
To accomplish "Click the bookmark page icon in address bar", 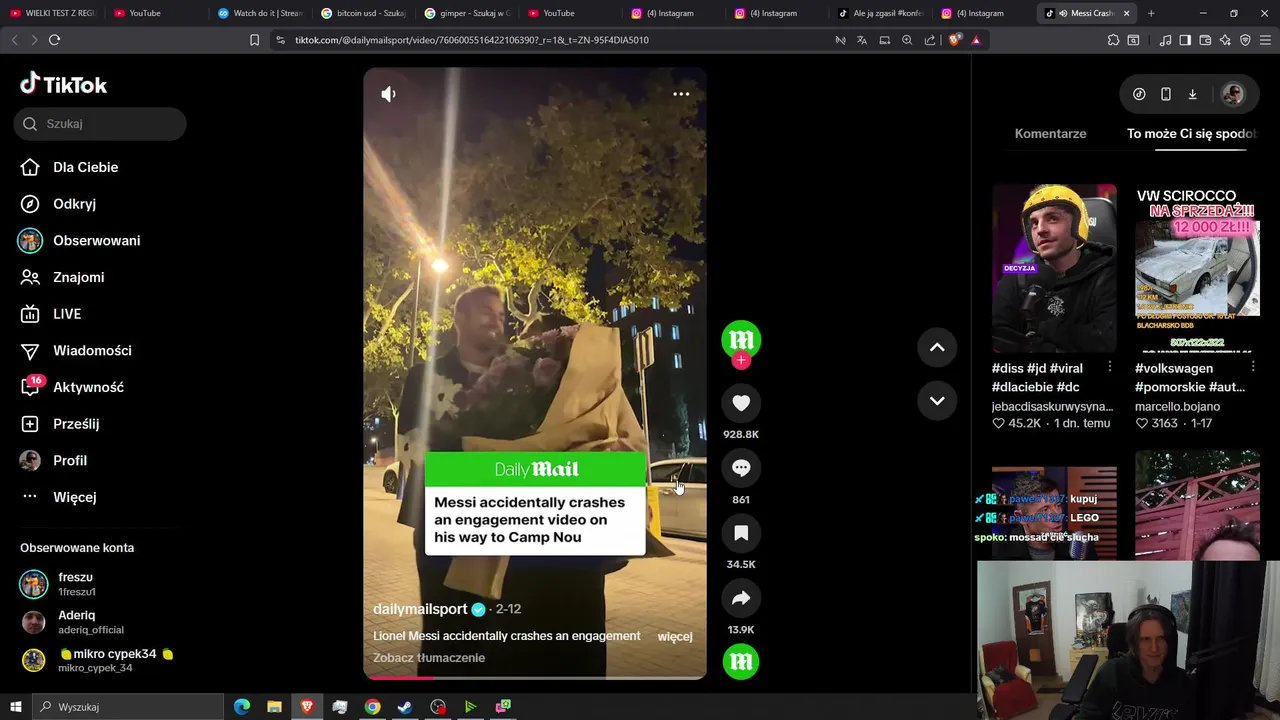I will point(254,40).
